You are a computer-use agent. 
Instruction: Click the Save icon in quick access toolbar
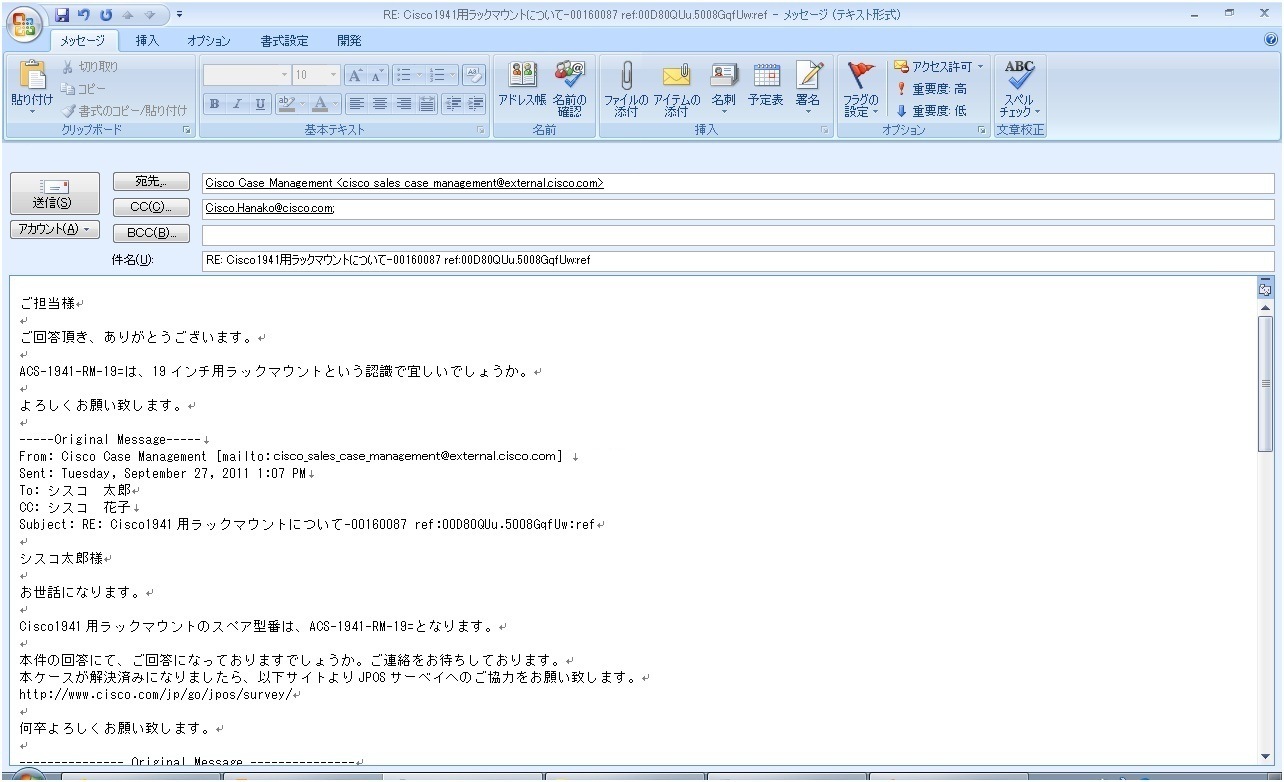coord(62,15)
